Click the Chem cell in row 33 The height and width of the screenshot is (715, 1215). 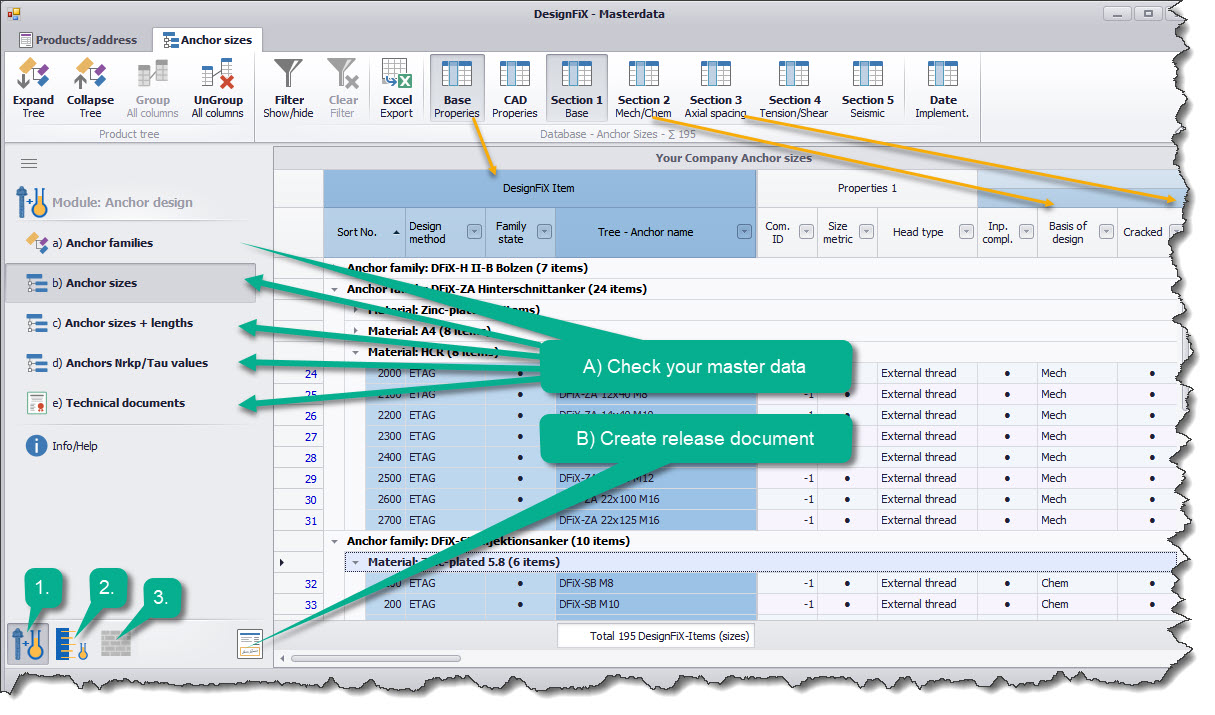pyautogui.click(x=1077, y=604)
